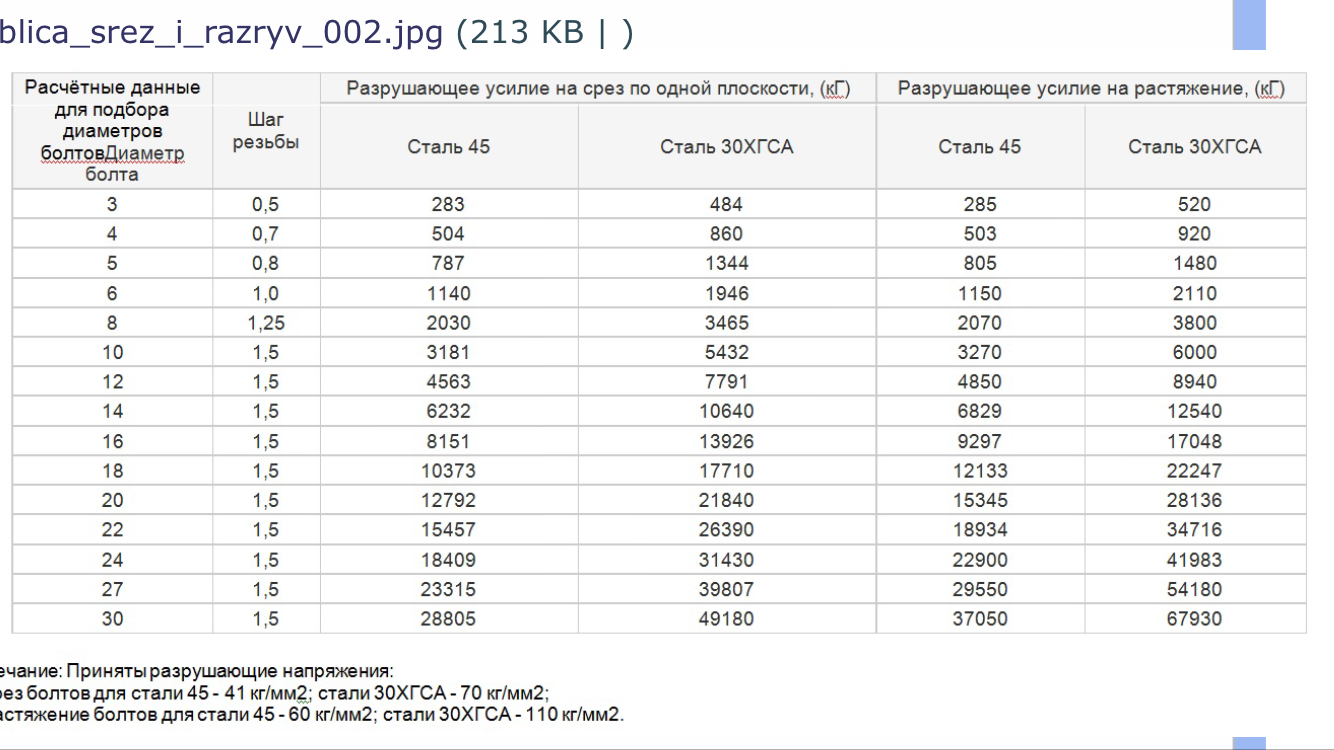
Task: Click the cell showing 6000
Action: tap(1194, 352)
